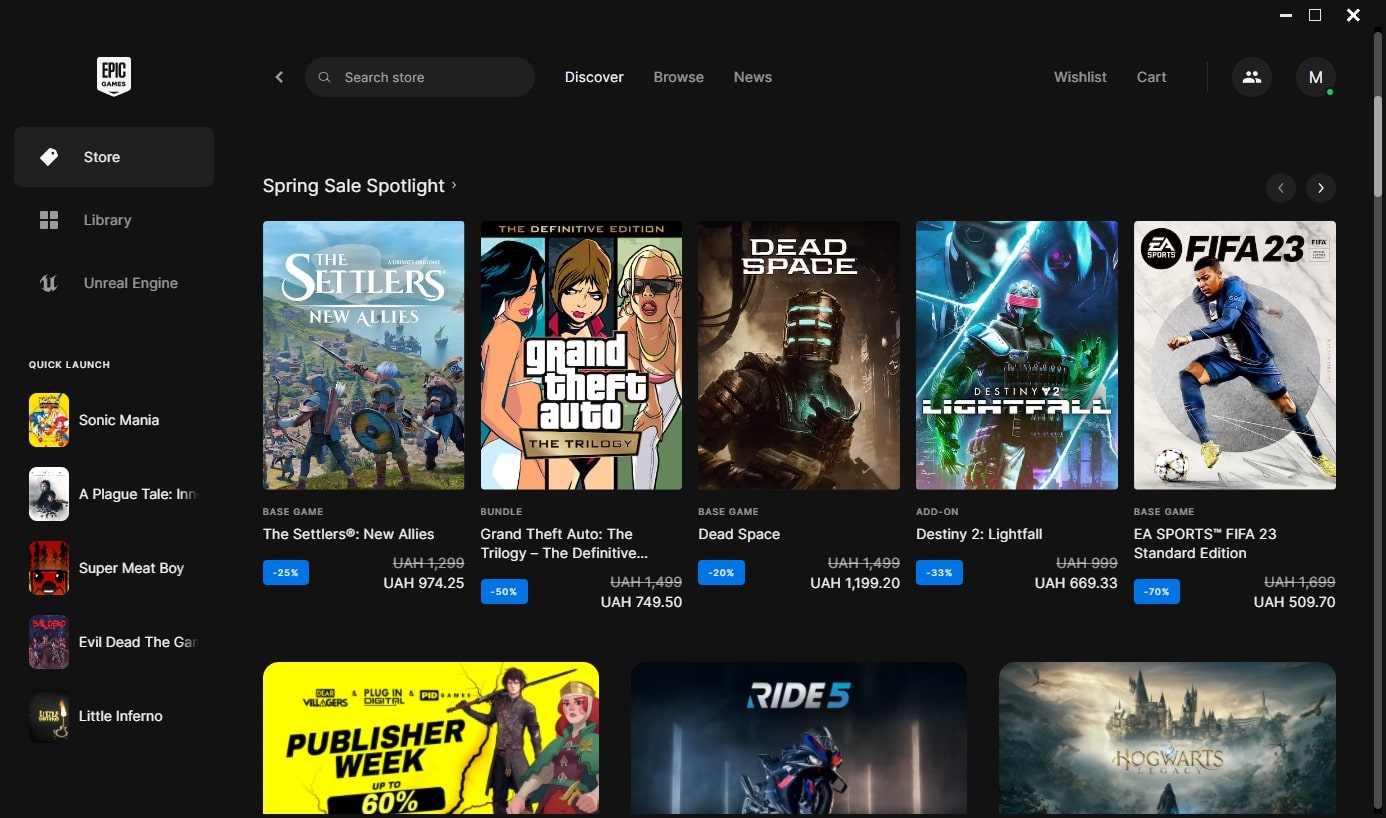Open the RIDE 5 banner
This screenshot has height=818, width=1386.
click(x=799, y=738)
